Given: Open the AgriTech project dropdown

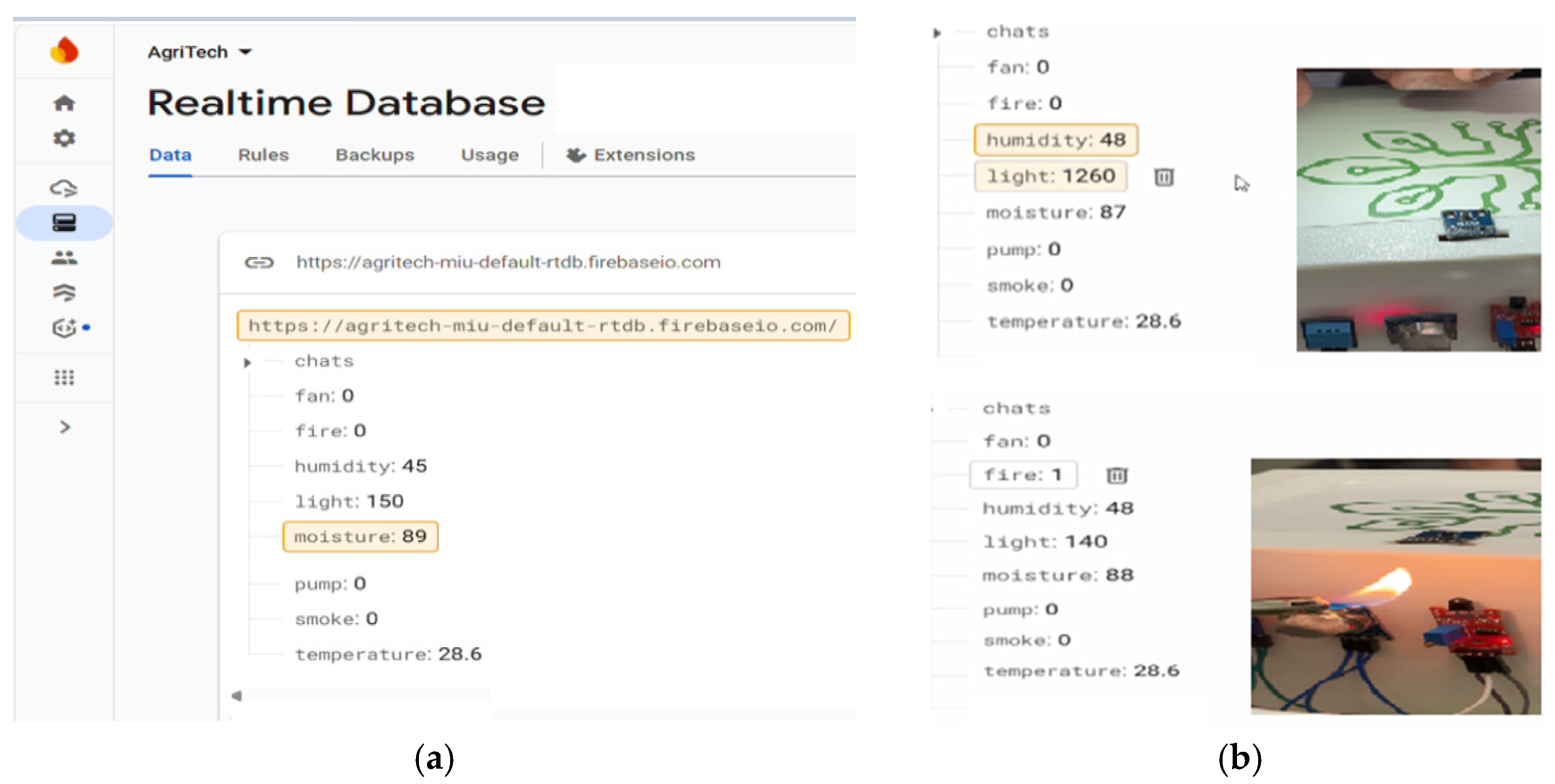Looking at the screenshot, I should [199, 52].
